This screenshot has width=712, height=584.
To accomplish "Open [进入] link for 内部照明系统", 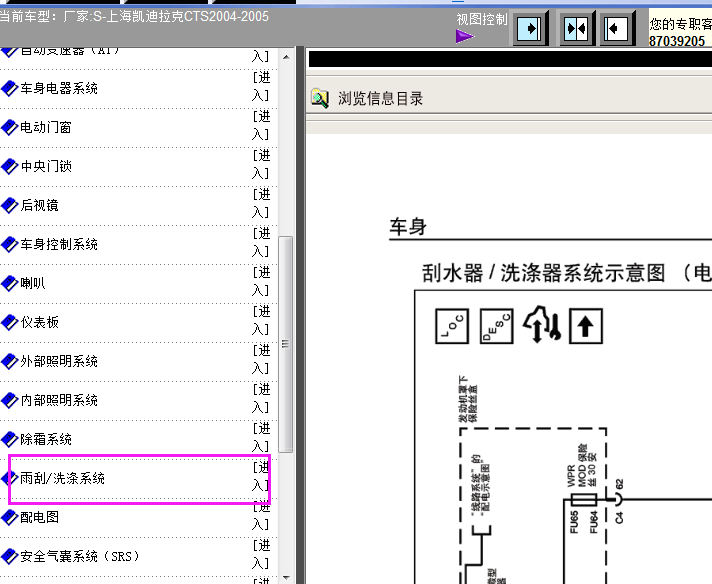I will (x=262, y=399).
